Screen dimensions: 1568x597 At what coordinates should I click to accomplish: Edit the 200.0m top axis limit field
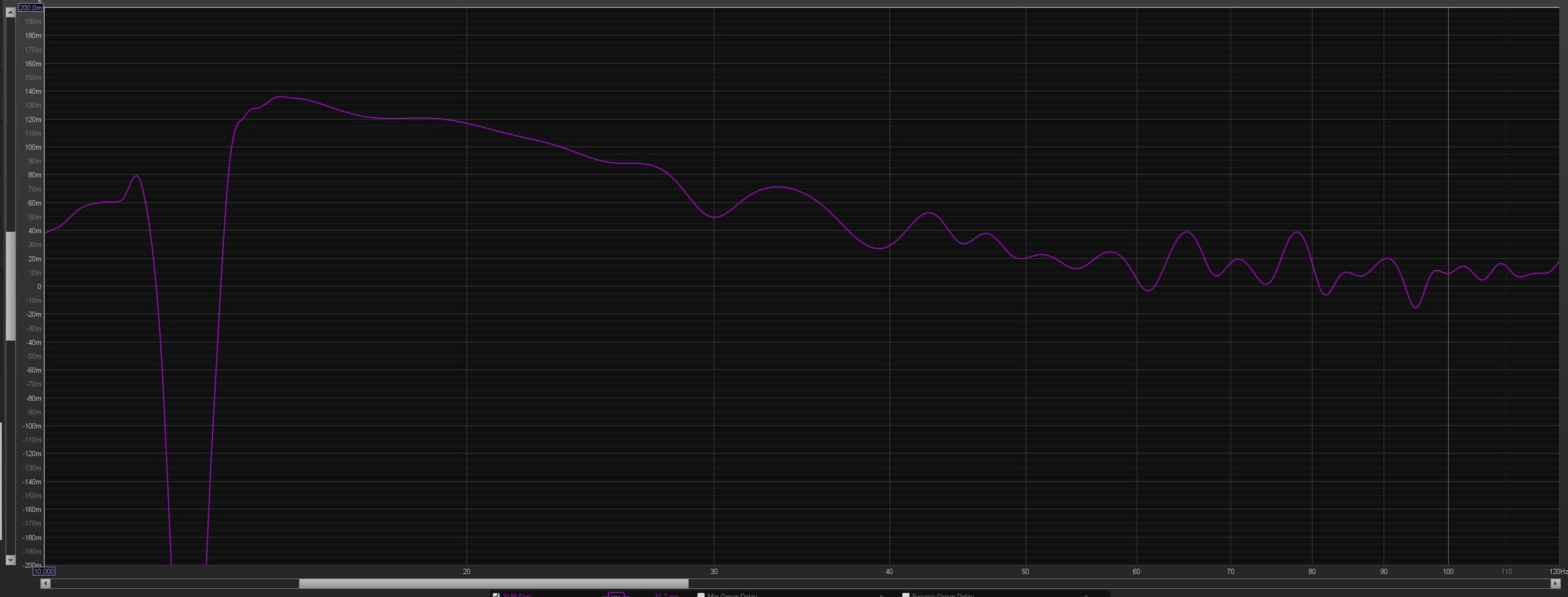tap(30, 7)
